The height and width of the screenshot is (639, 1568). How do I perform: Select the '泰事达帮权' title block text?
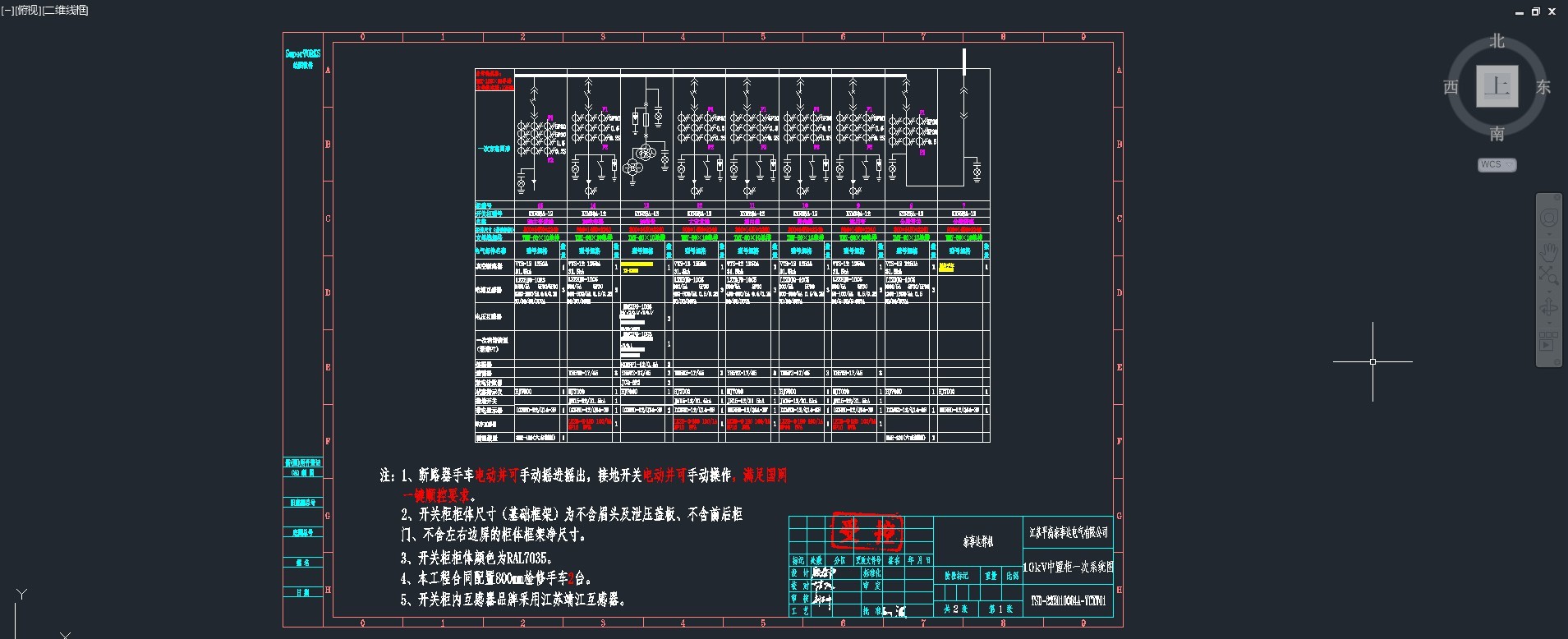click(978, 541)
